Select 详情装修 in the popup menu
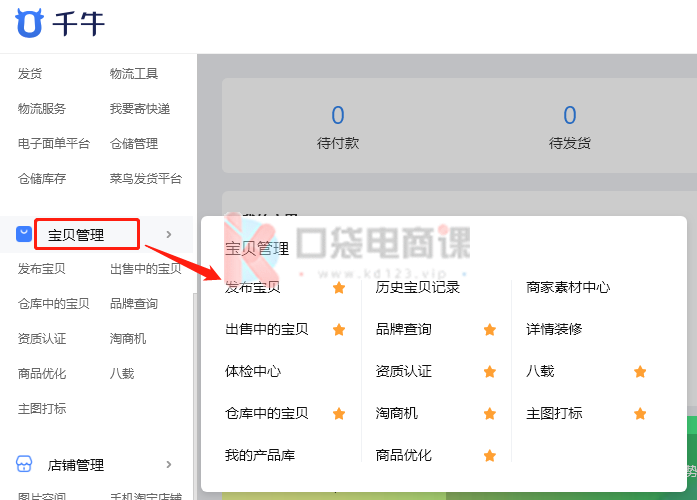 pyautogui.click(x=554, y=329)
